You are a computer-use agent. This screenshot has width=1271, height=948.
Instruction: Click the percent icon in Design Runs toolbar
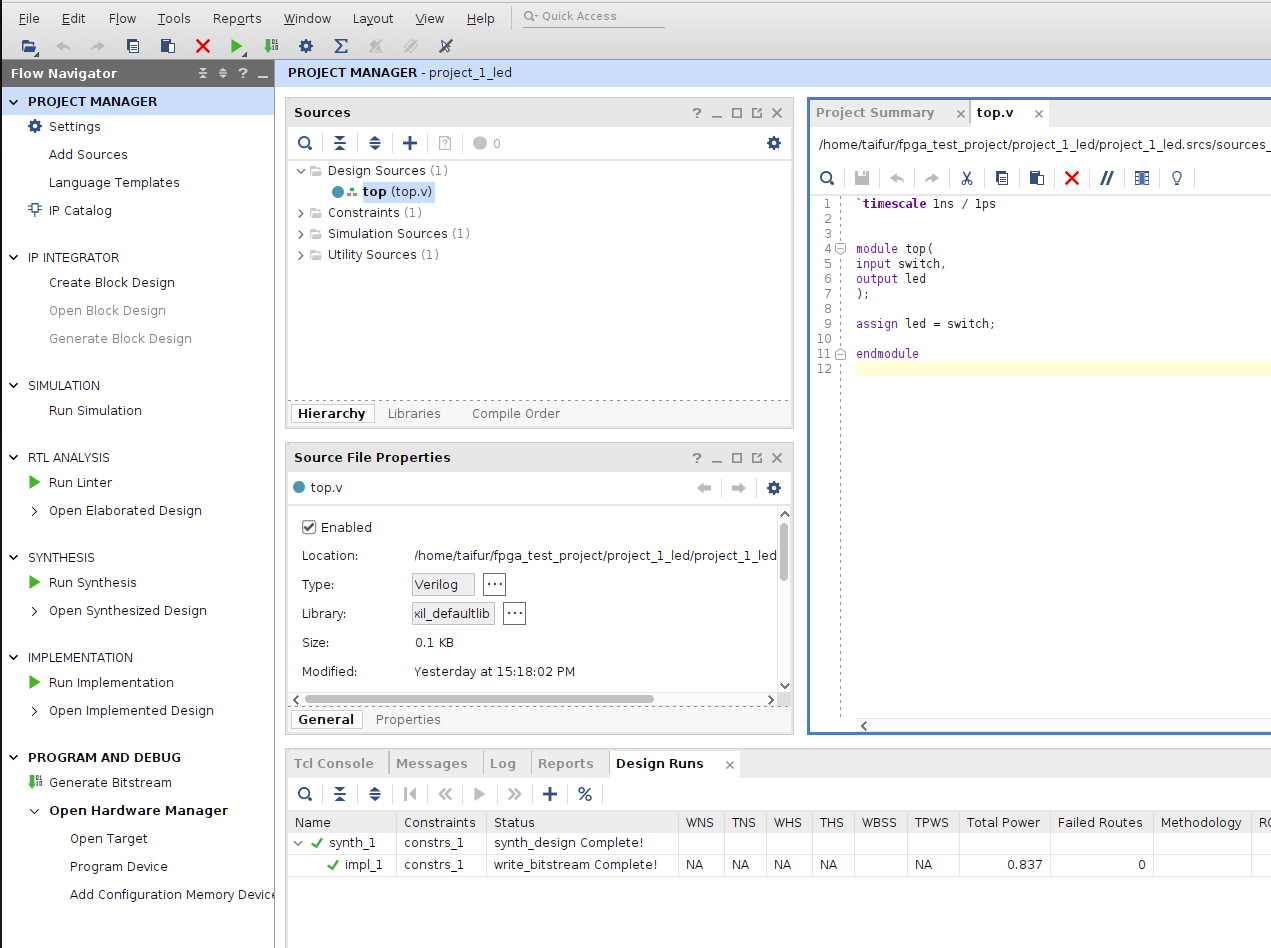[x=585, y=794]
